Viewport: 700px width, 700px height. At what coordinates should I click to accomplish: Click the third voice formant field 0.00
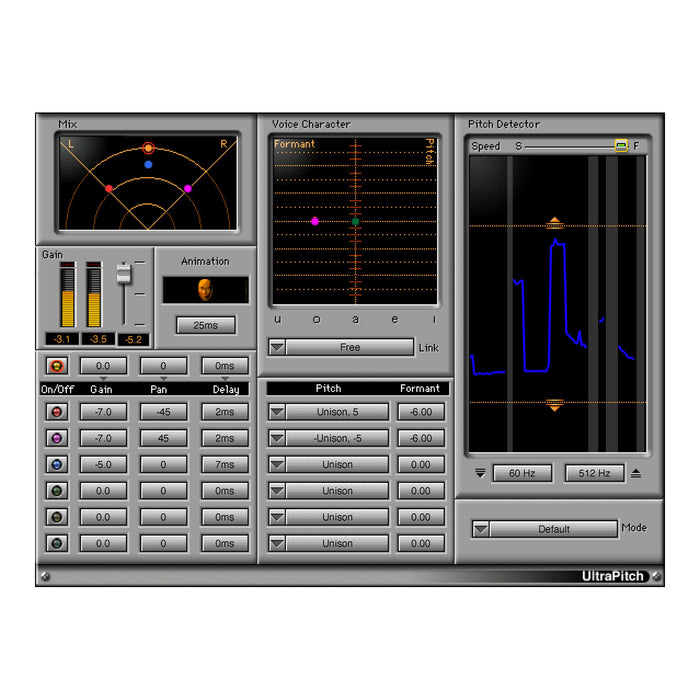pos(421,464)
